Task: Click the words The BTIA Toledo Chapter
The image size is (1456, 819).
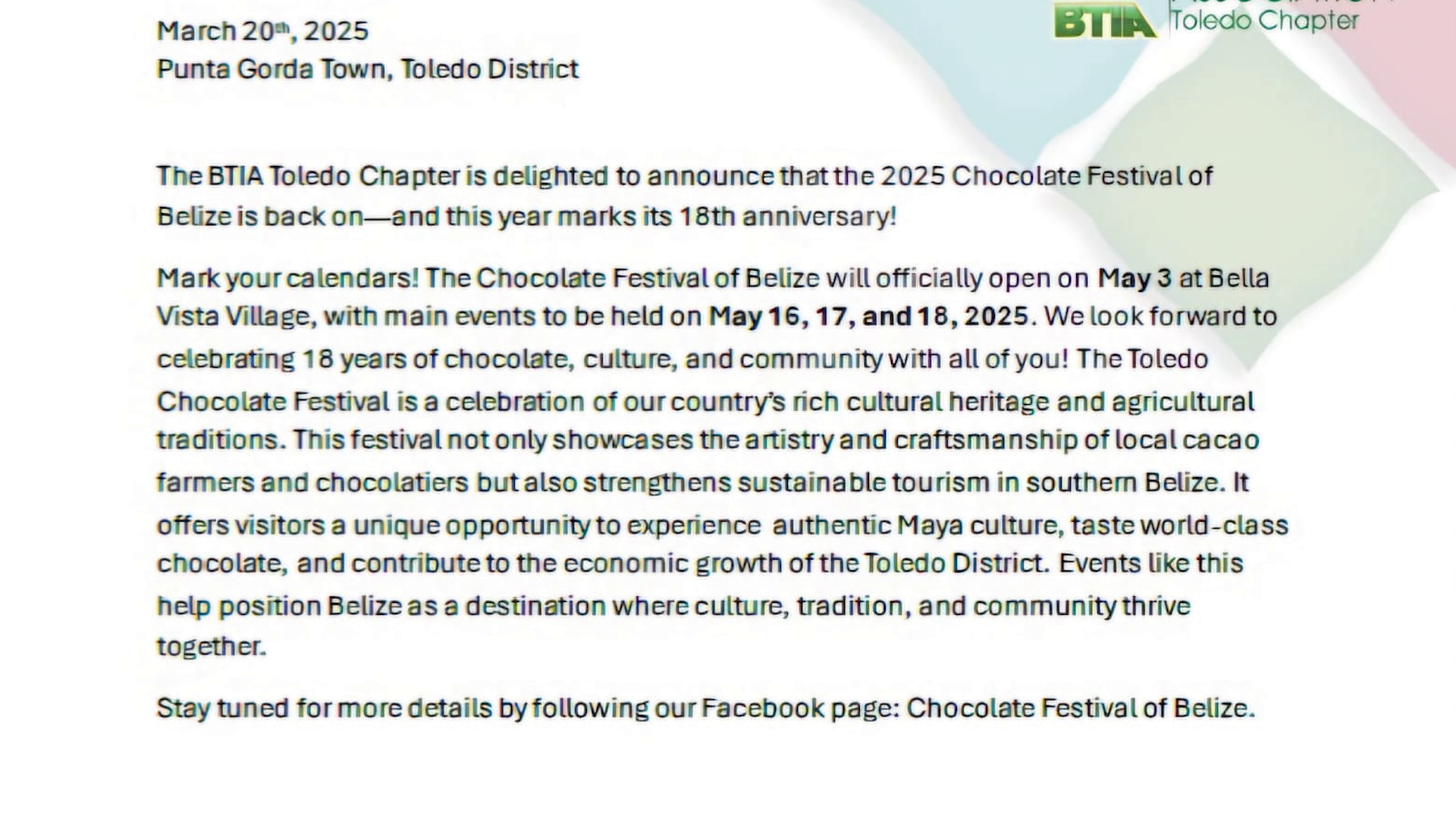Action: 308,177
